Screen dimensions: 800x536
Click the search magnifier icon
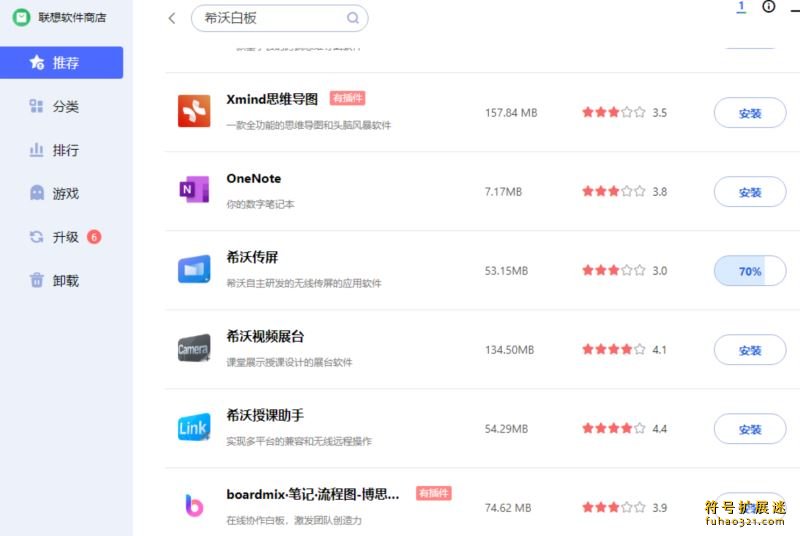click(353, 18)
